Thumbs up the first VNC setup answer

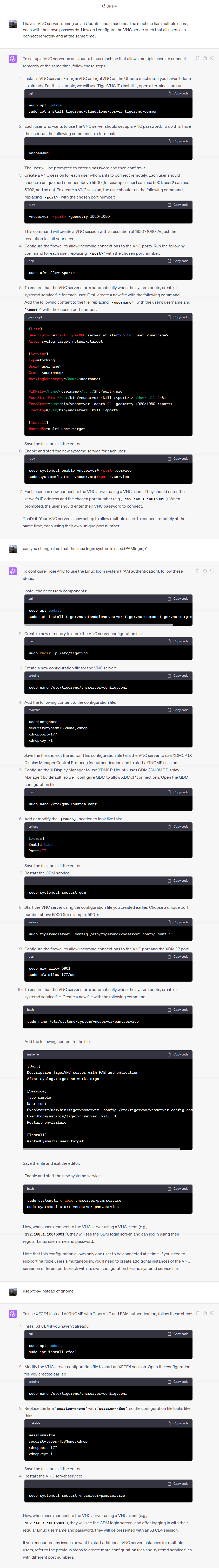click(204, 59)
